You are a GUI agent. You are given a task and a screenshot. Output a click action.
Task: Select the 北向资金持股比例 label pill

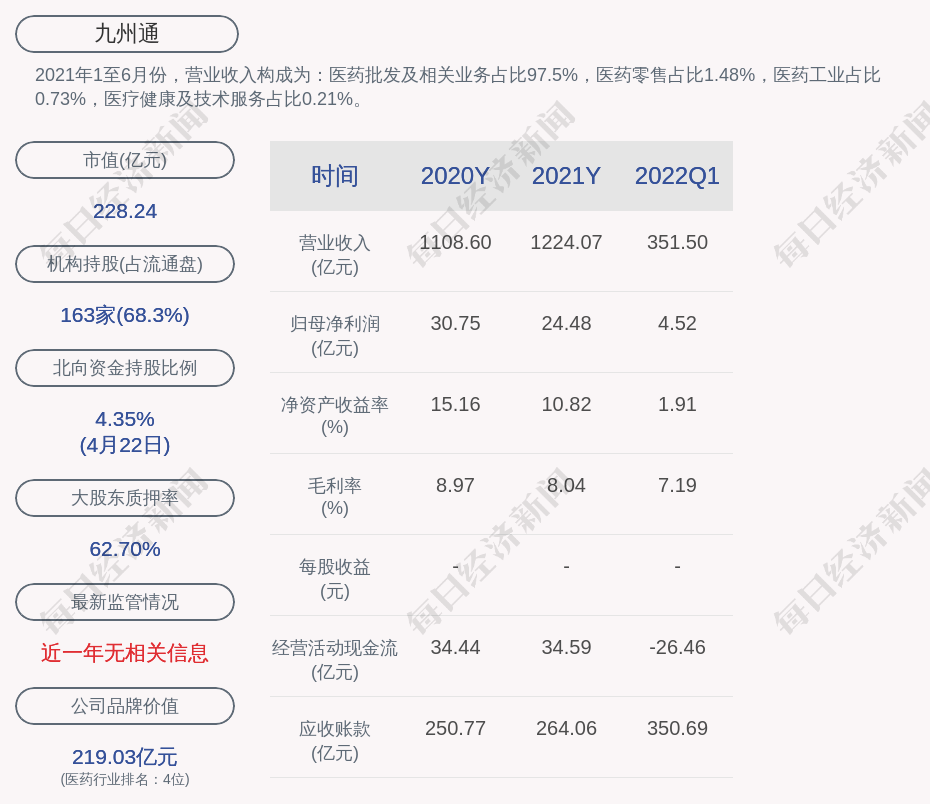click(x=125, y=368)
